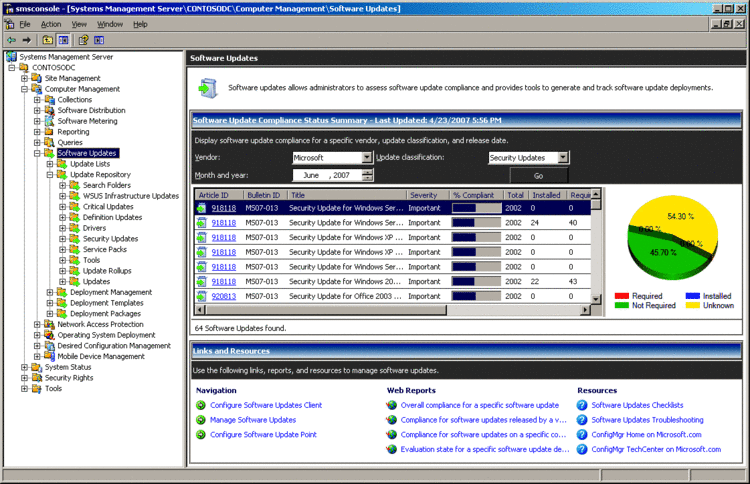Open the Update classification dropdown
Screen dimensions: 750x484
(563, 157)
